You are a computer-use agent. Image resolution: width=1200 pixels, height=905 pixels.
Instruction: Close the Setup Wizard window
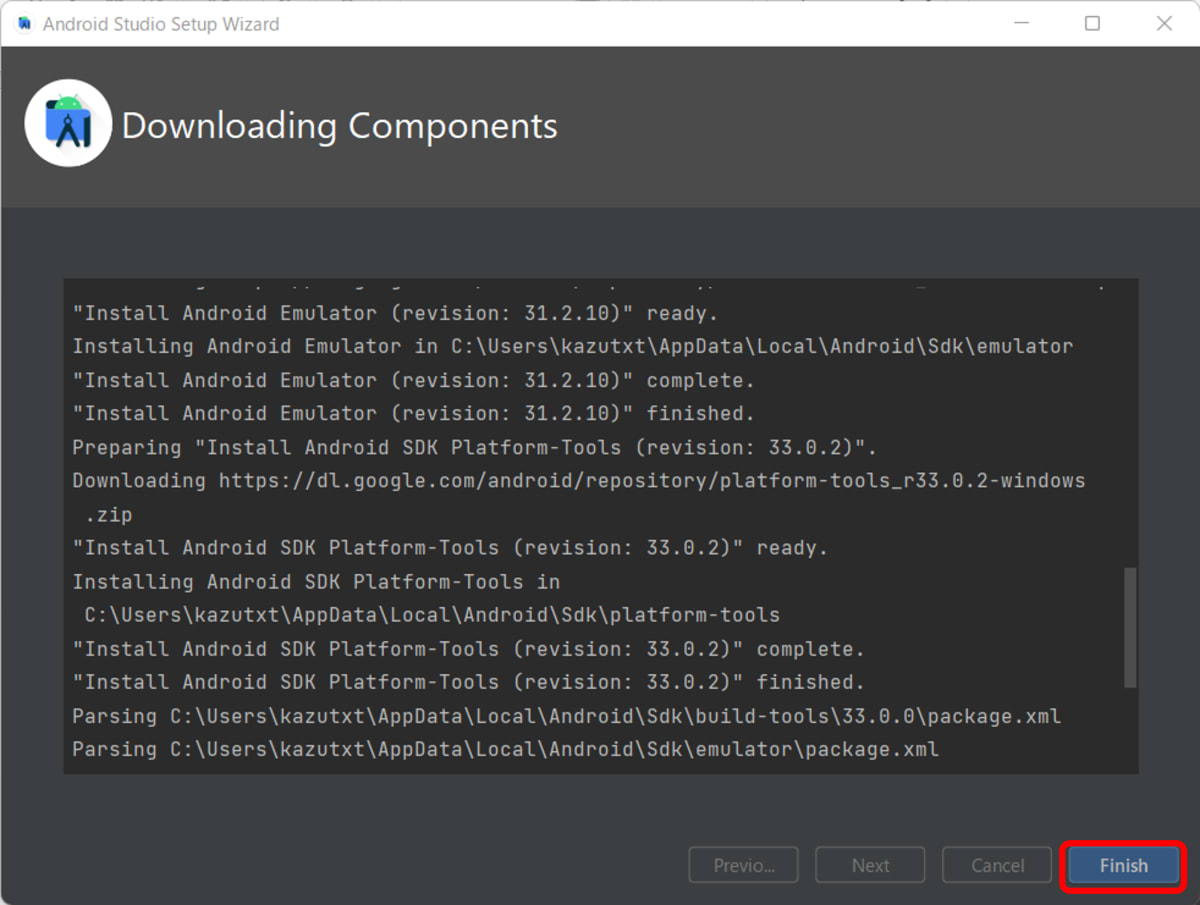[1164, 23]
